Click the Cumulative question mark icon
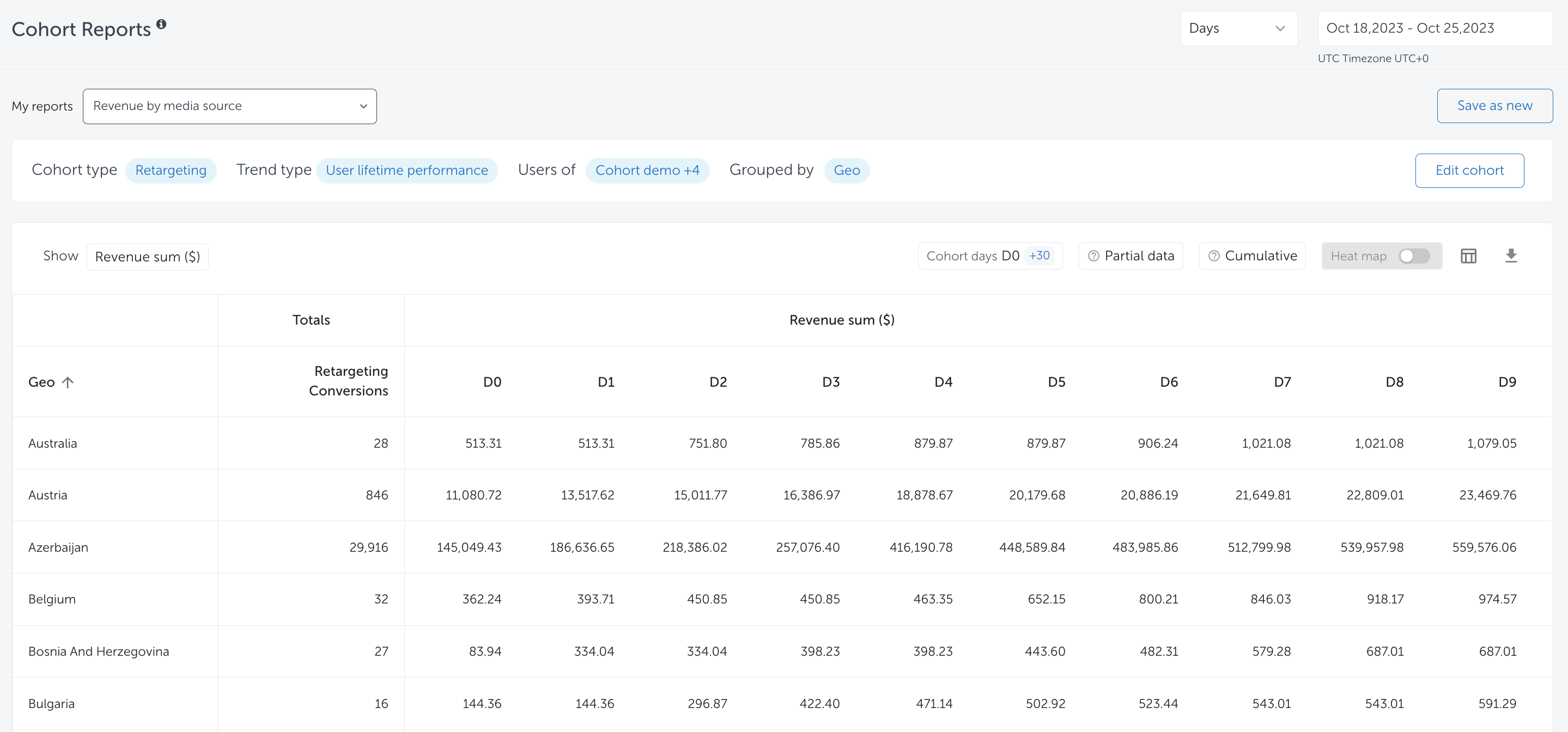The height and width of the screenshot is (732, 1568). (1214, 256)
